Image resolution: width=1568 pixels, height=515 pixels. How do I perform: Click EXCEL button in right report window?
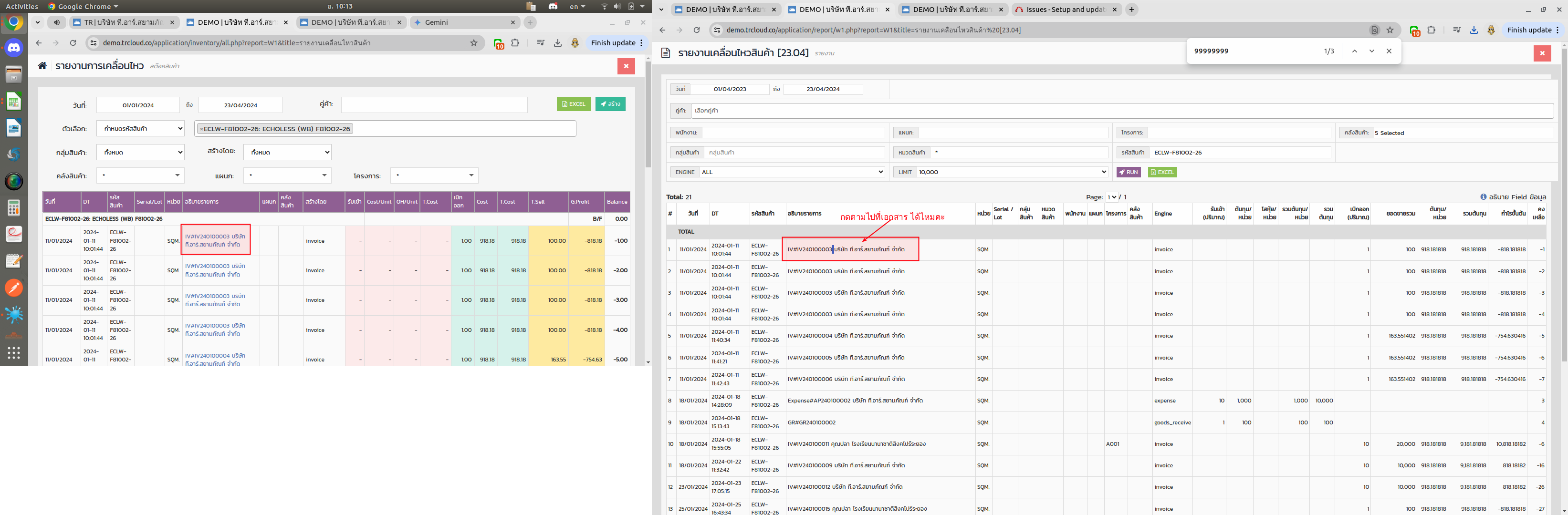(1162, 172)
